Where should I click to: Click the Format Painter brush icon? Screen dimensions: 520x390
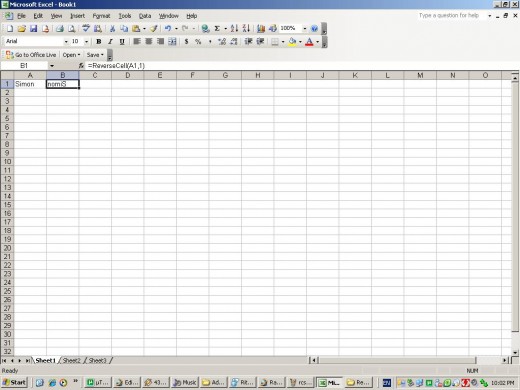[154, 29]
